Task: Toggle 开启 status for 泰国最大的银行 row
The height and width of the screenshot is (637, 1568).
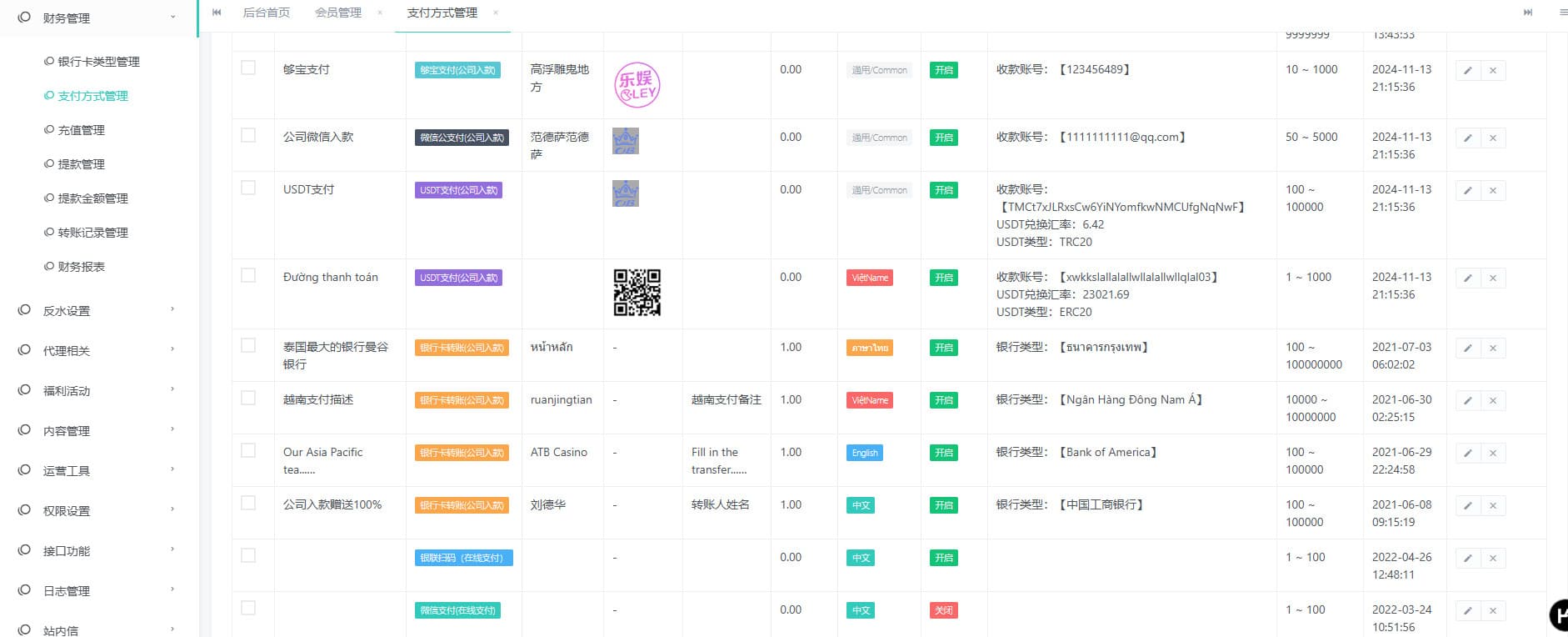Action: point(943,349)
